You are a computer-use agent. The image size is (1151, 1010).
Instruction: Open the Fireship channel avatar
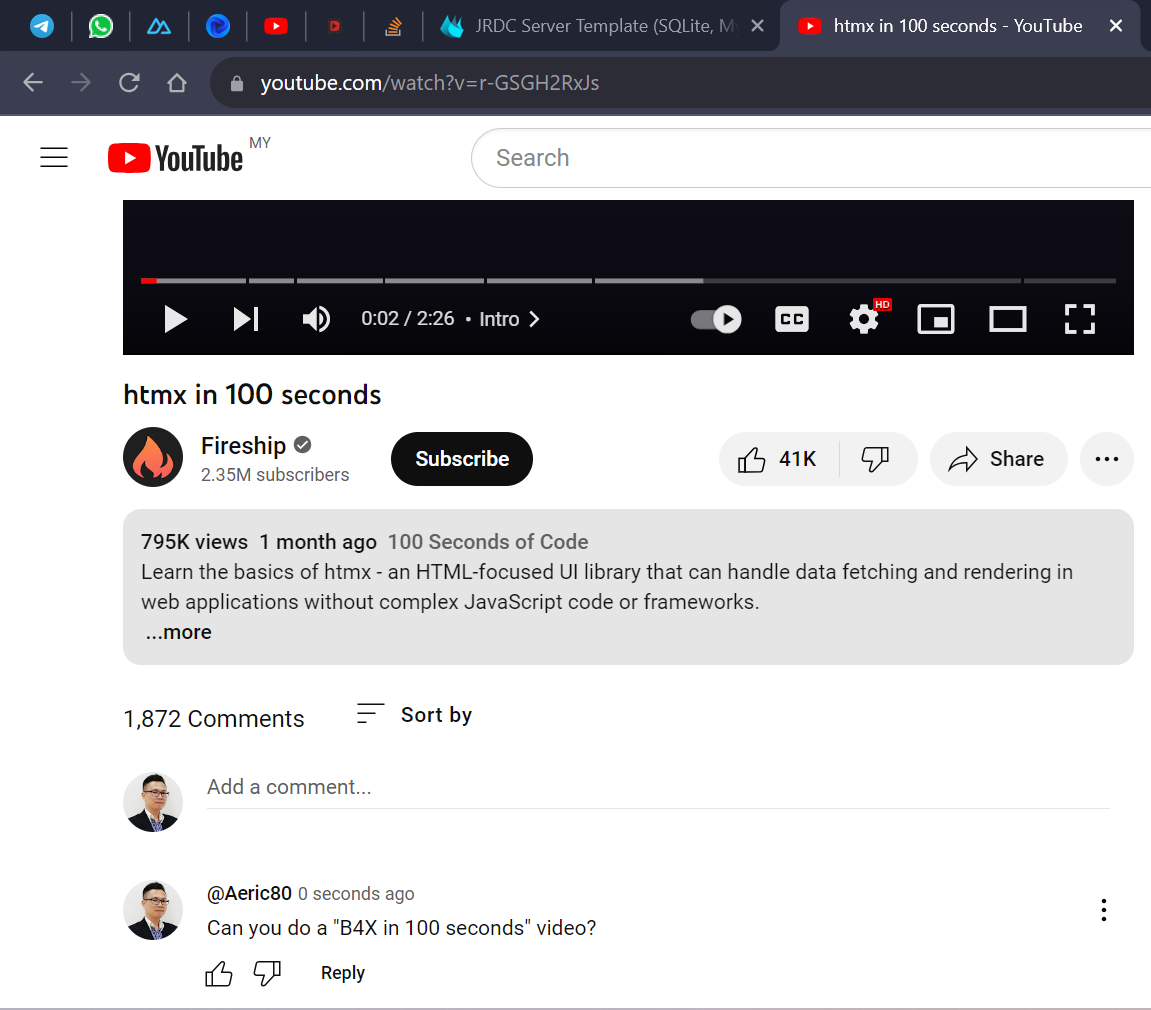point(153,457)
